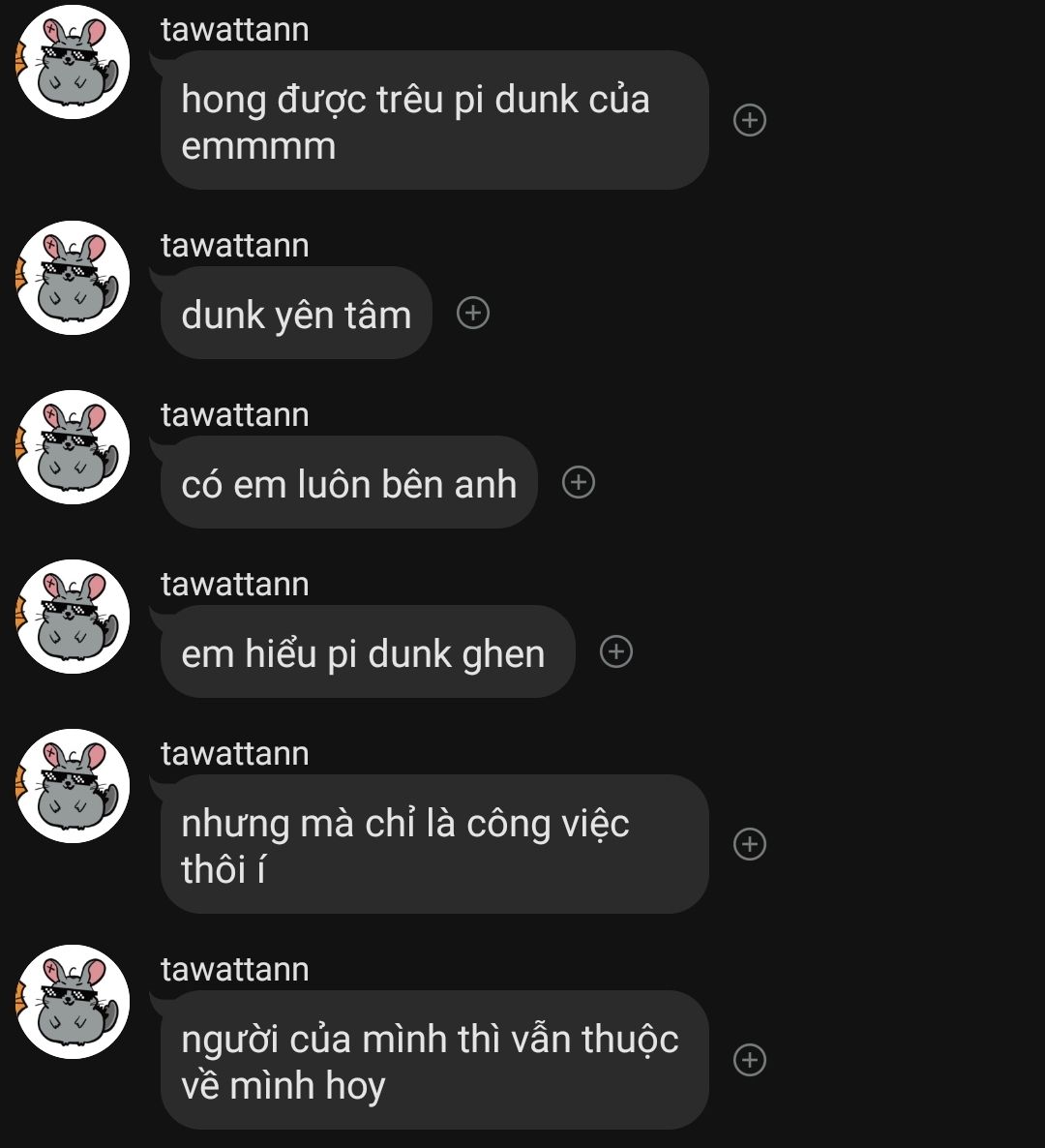Viewport: 1045px width, 1148px height.
Task: Select the "dunk yên tâm" message bubble
Action: pos(296,314)
